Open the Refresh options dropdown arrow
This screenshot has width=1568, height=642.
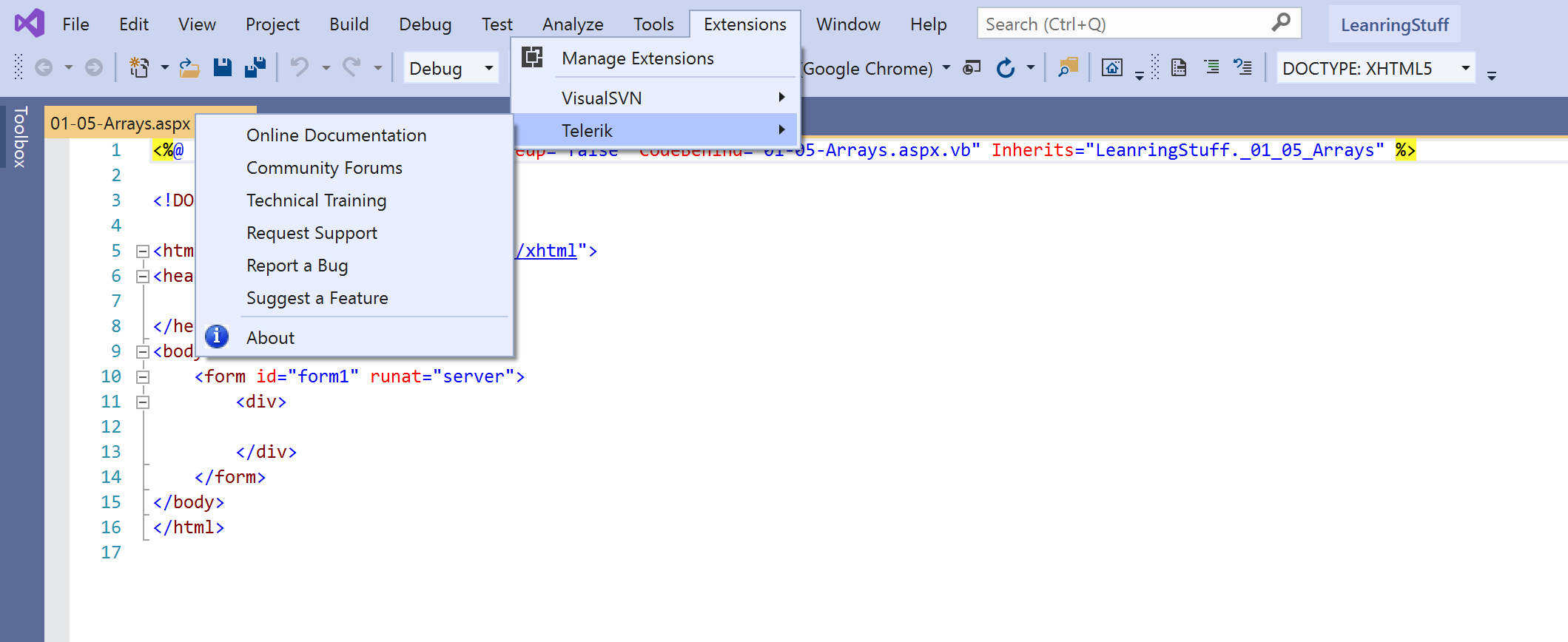click(1030, 68)
